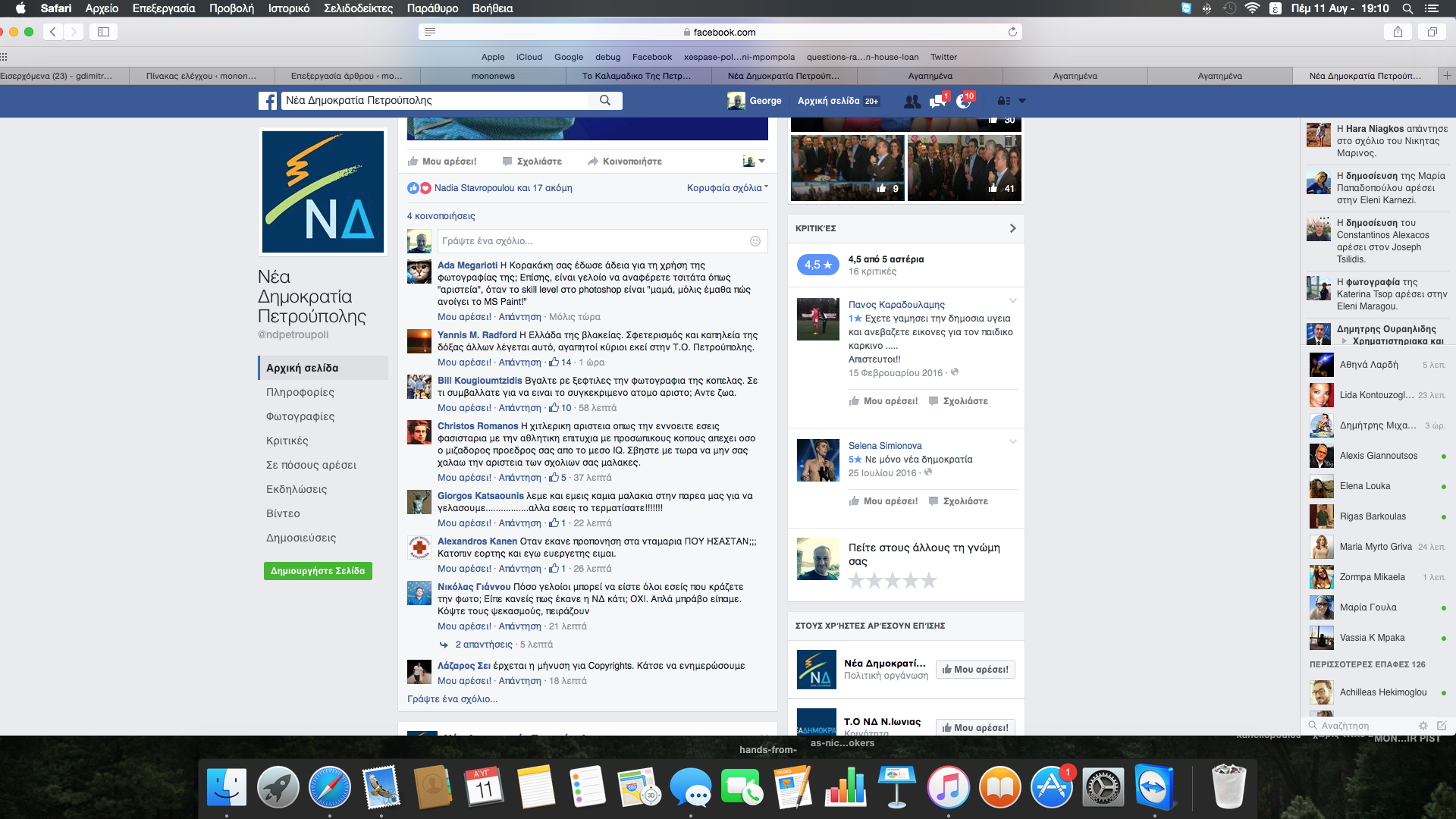The height and width of the screenshot is (819, 1456).
Task: Open friend requests icon in header
Action: pos(912,101)
